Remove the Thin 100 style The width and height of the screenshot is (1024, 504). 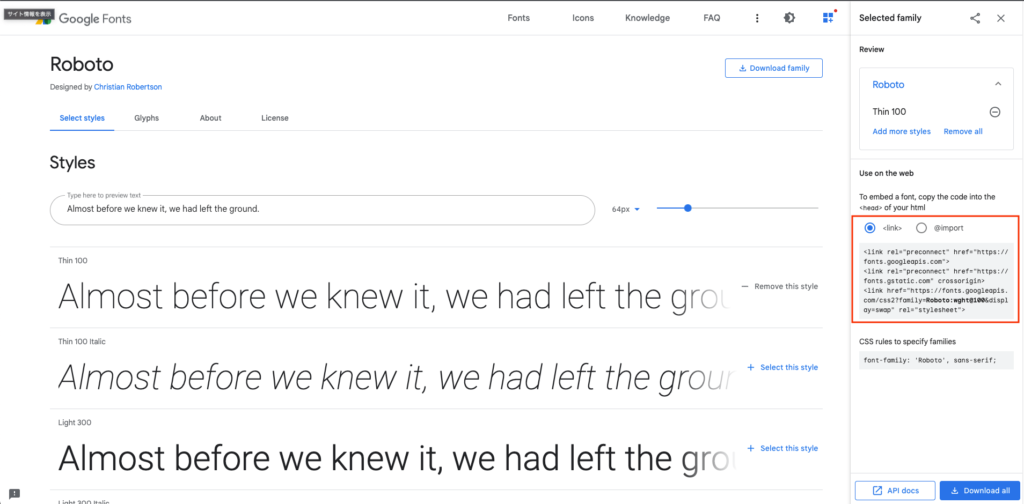(780, 287)
